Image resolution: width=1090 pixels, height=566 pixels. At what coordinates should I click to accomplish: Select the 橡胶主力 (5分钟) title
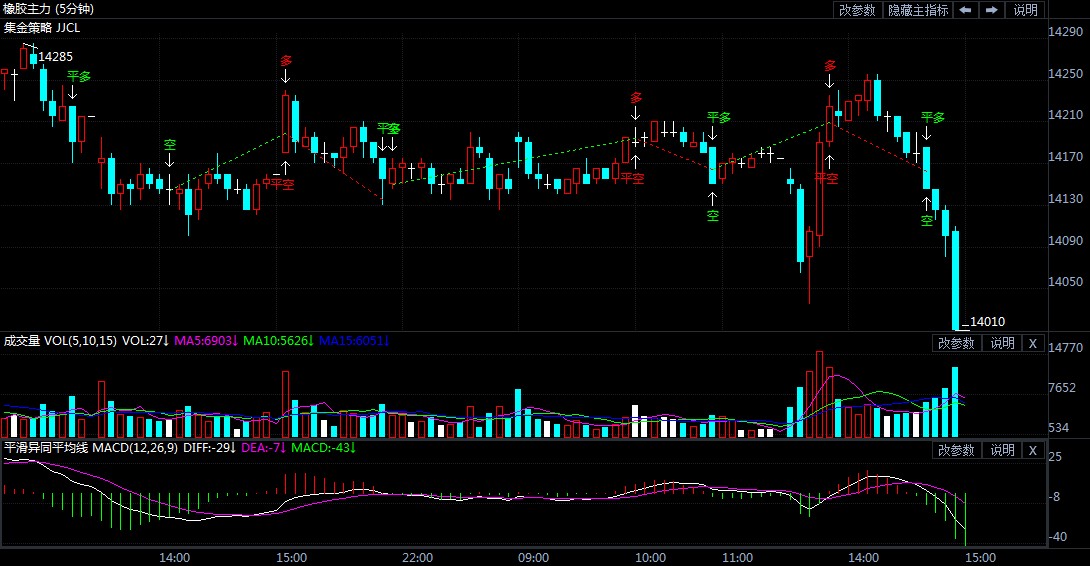click(49, 9)
